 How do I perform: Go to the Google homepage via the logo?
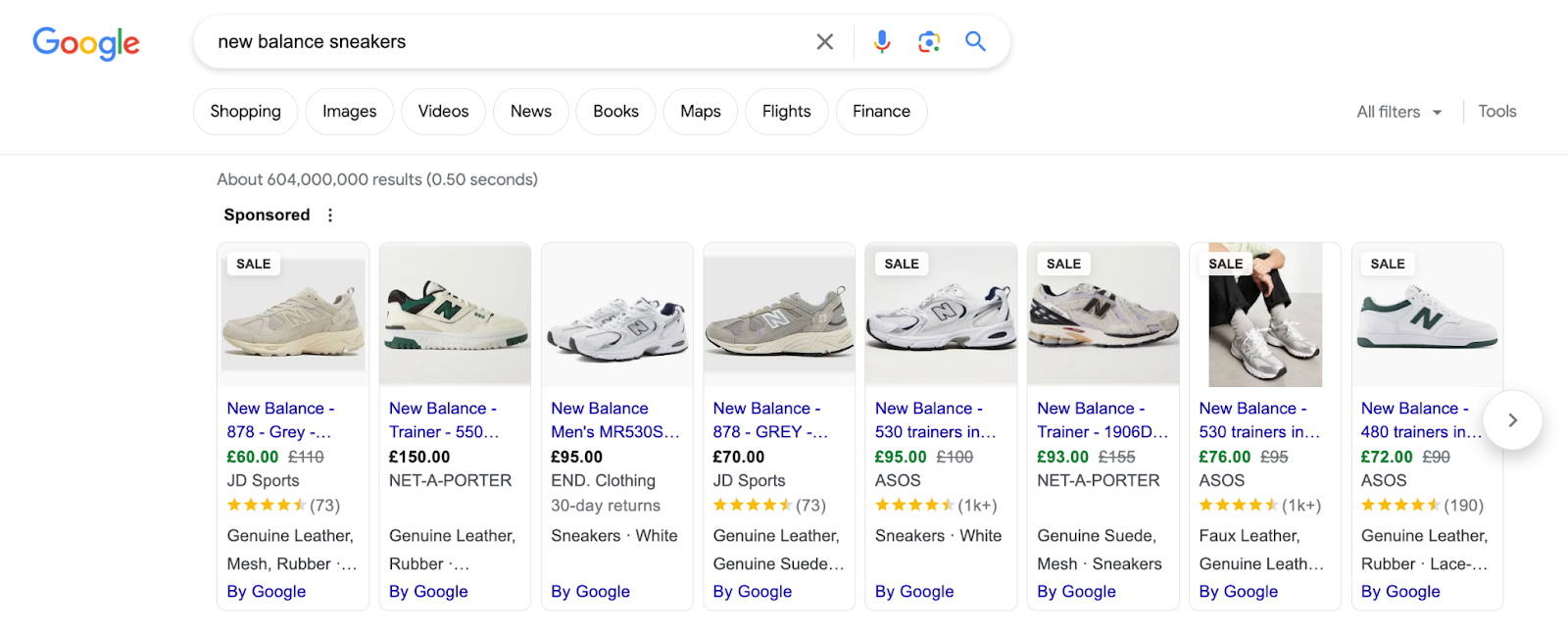pos(86,42)
